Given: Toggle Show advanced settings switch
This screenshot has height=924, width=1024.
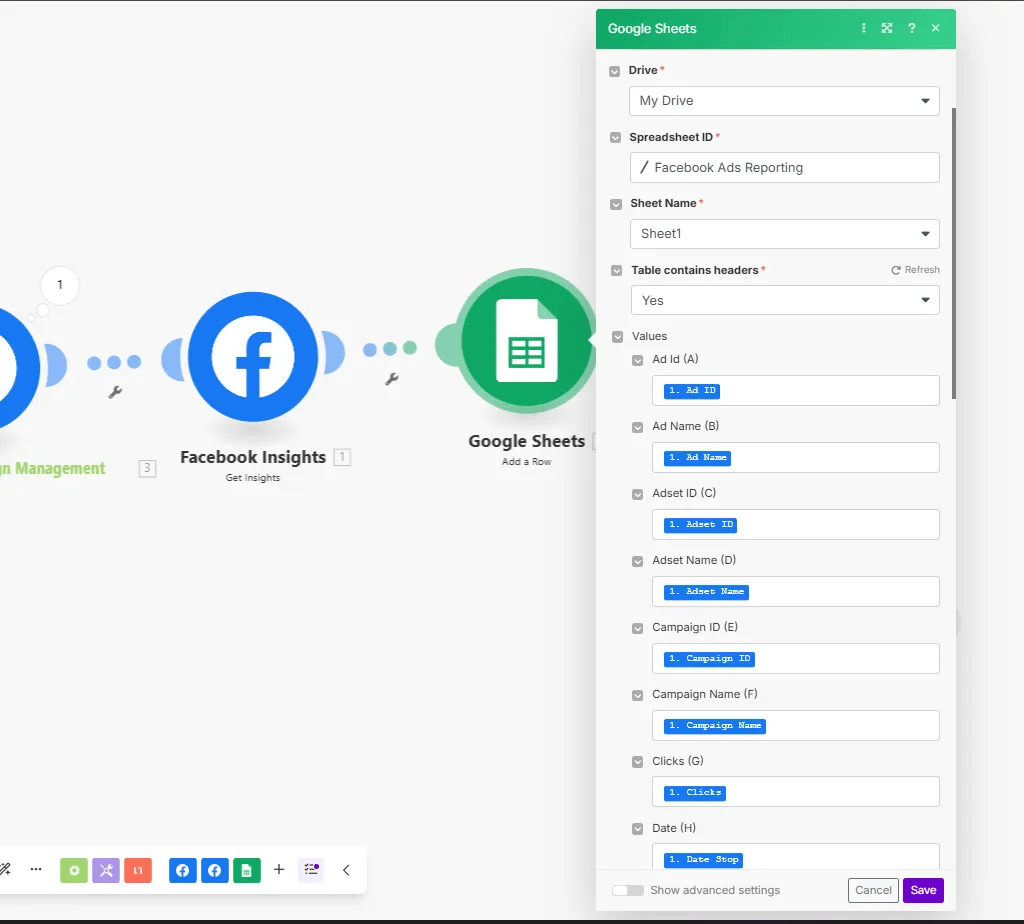Looking at the screenshot, I should 628,890.
